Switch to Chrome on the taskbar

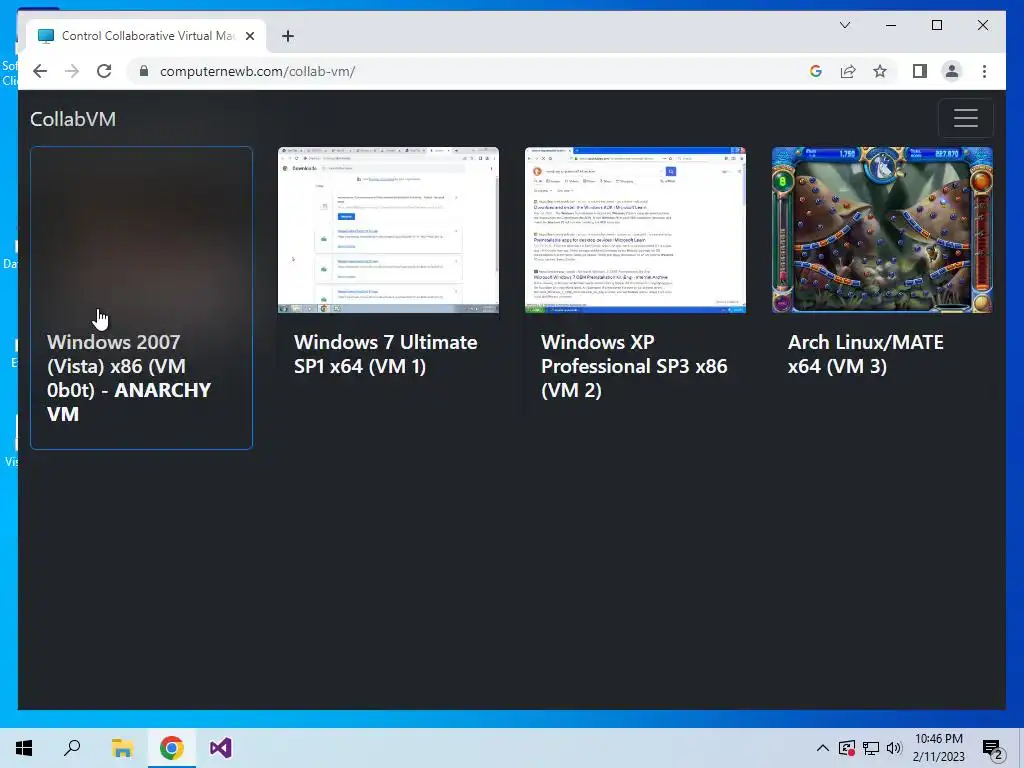coord(171,748)
